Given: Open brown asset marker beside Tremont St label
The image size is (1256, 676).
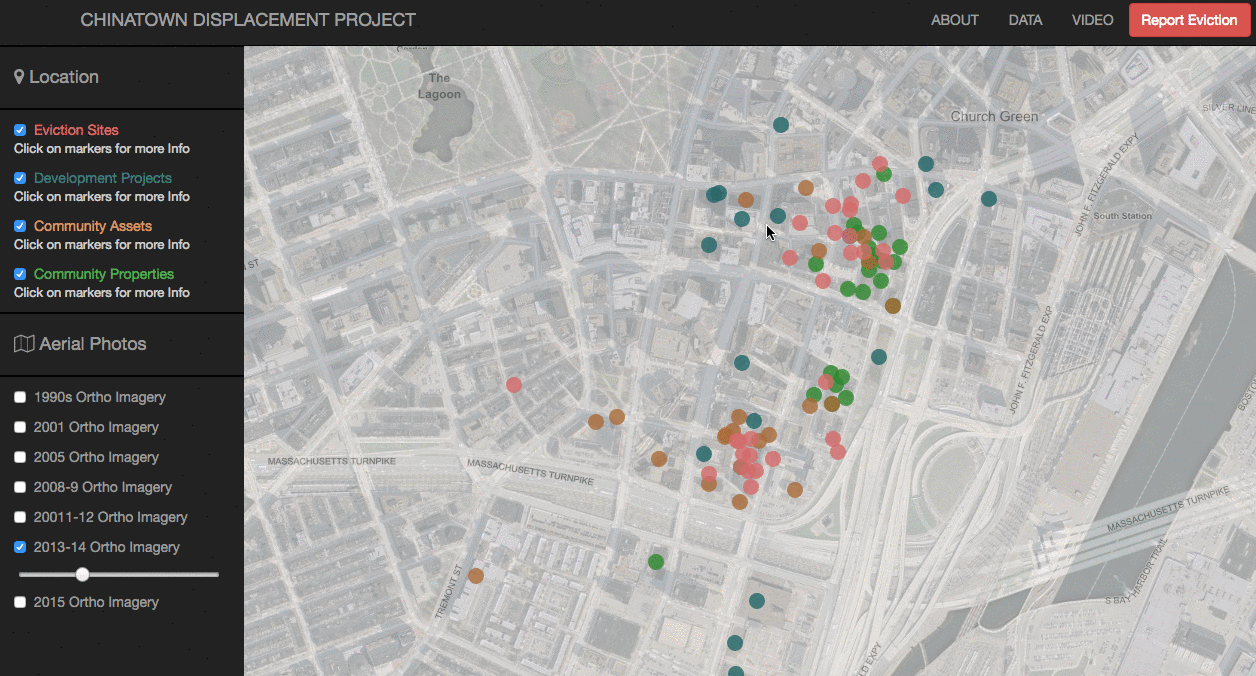Looking at the screenshot, I should click(x=476, y=576).
